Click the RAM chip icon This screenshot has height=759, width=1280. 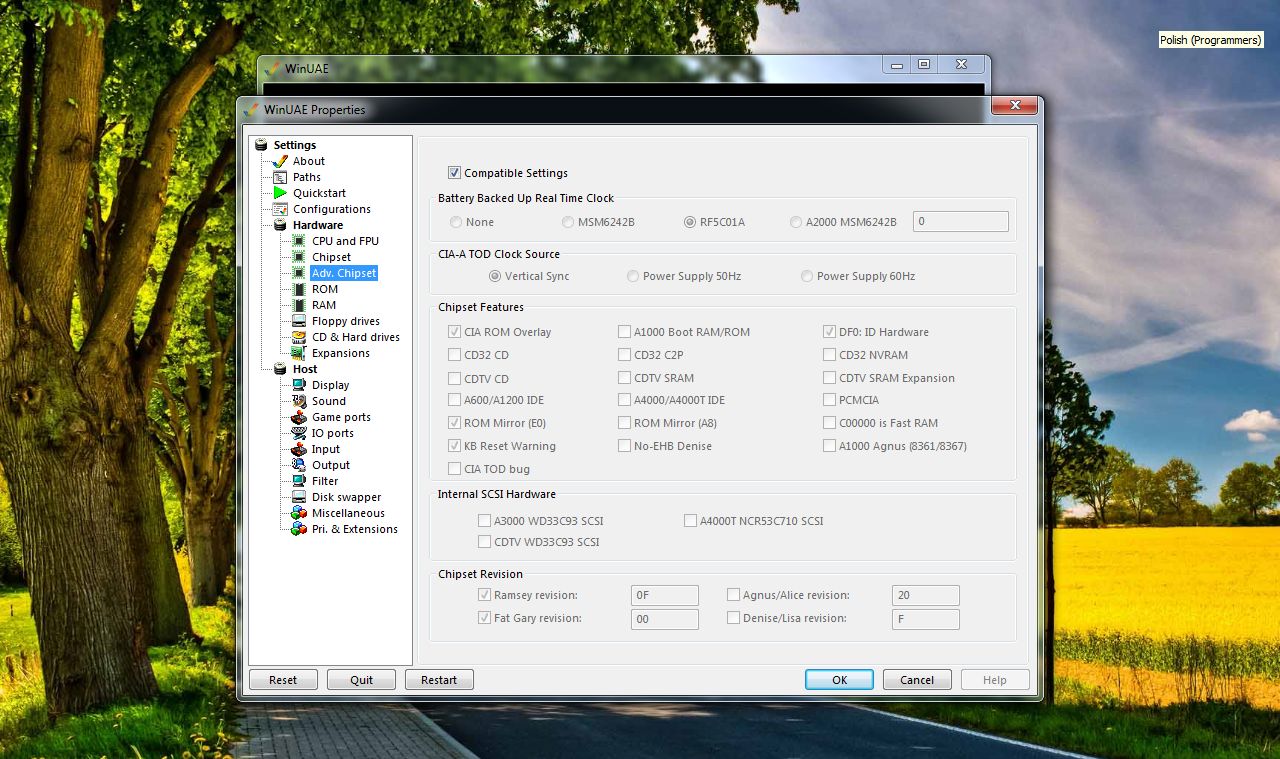[x=299, y=305]
